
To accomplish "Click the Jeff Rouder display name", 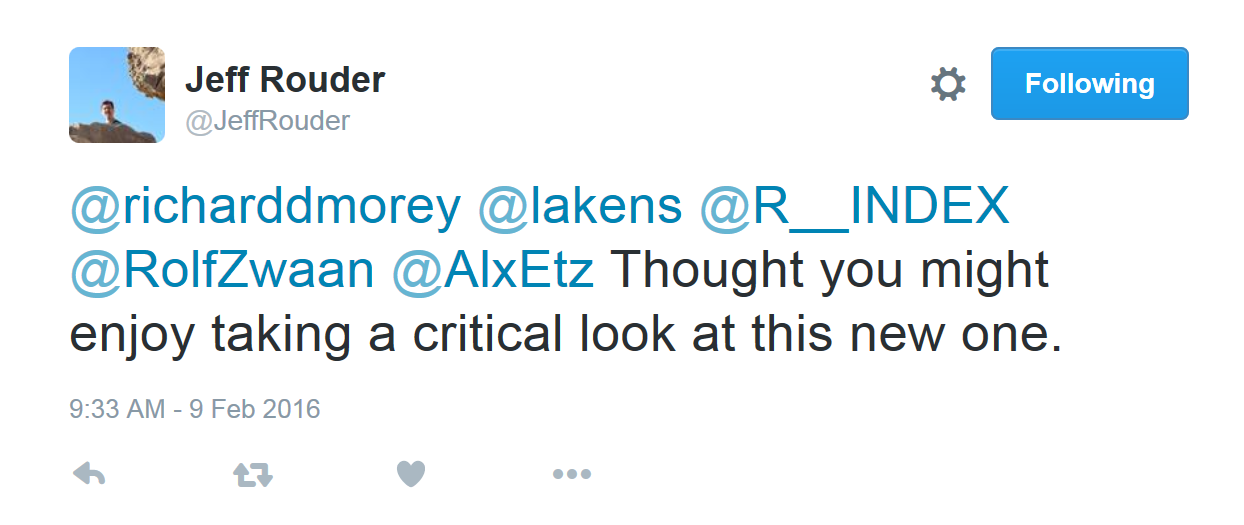I will click(285, 80).
